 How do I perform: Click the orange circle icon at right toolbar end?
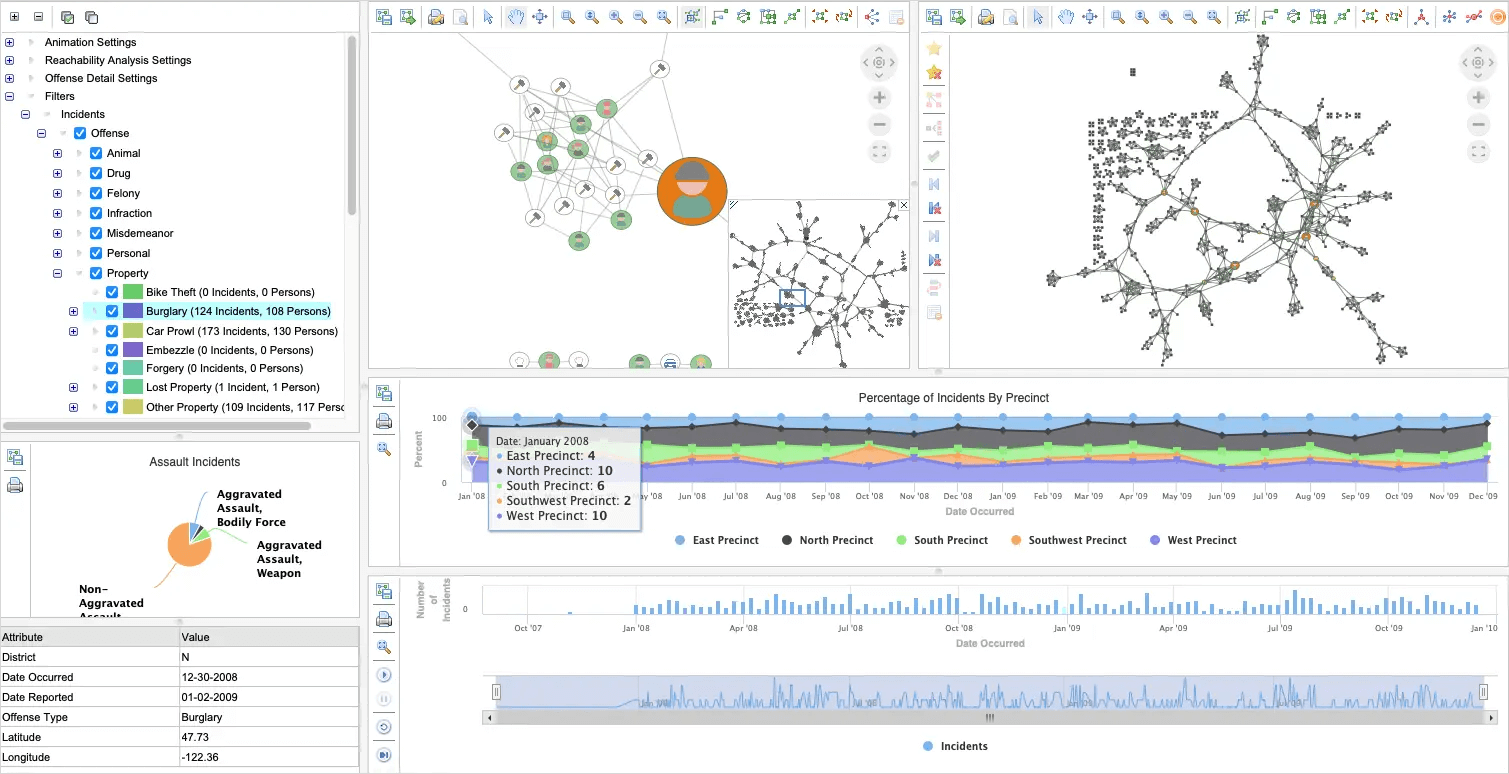(1498, 17)
